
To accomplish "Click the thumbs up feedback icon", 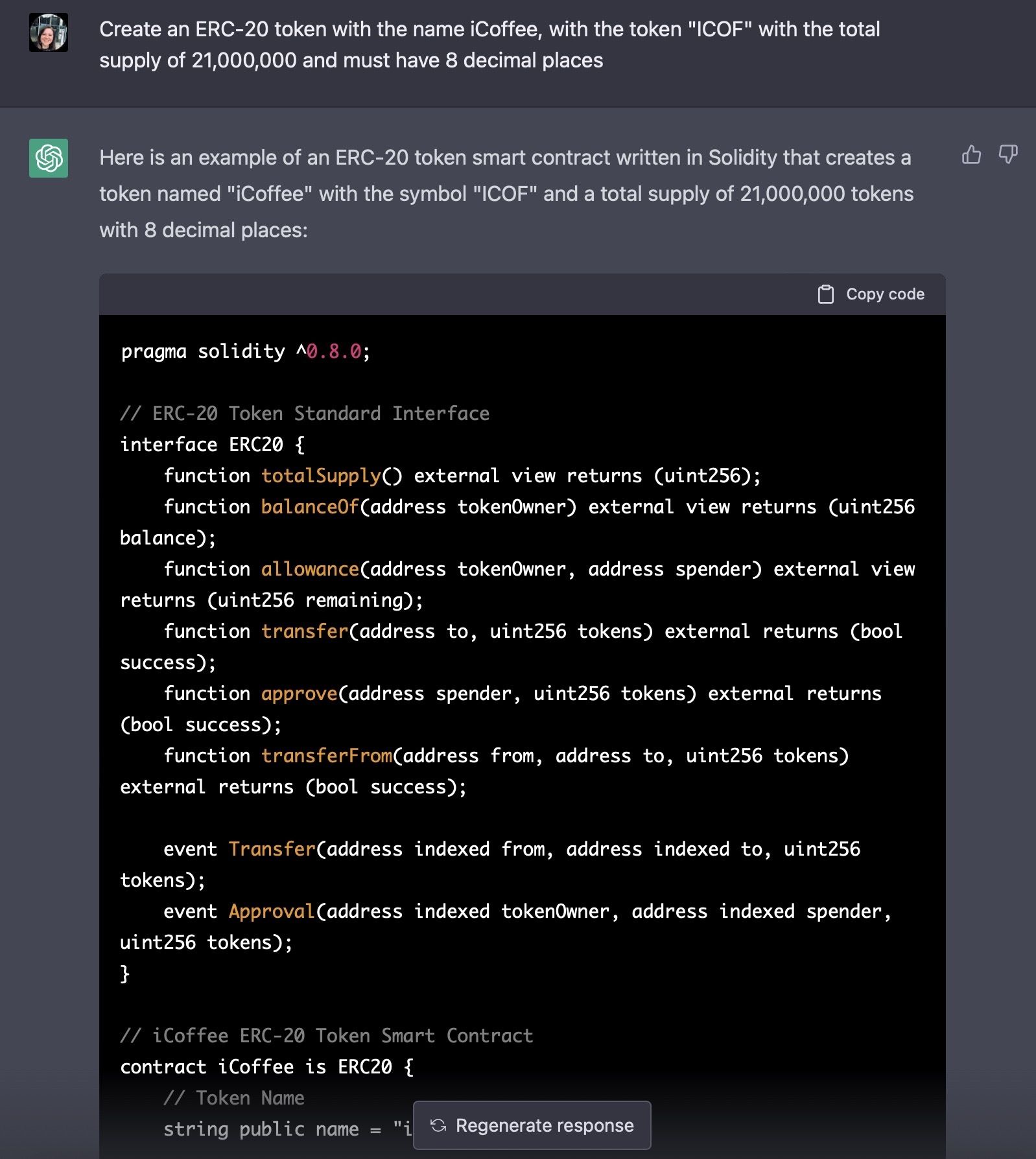I will coord(971,155).
